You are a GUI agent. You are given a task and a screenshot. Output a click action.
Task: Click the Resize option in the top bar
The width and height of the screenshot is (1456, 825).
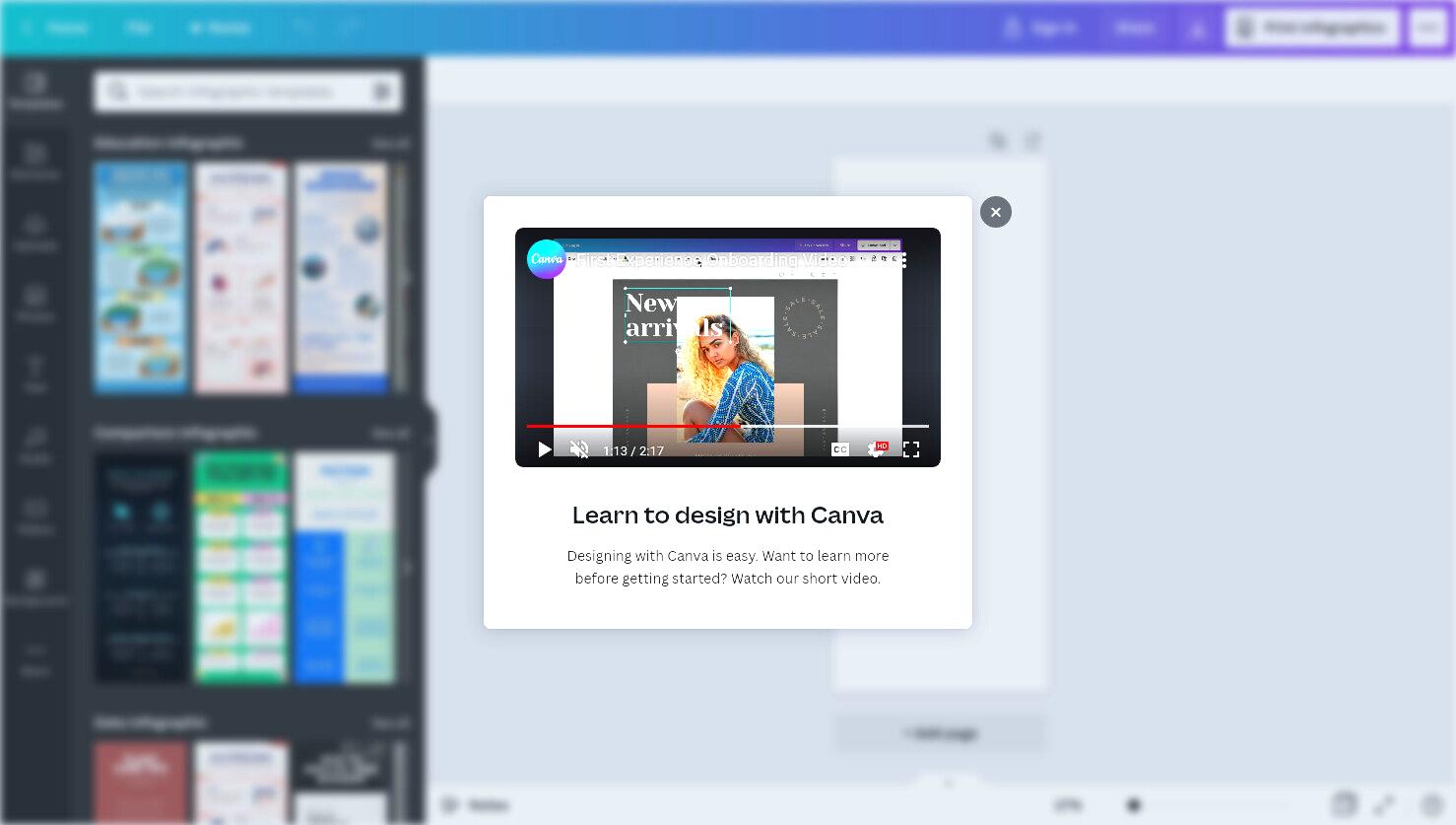click(221, 28)
